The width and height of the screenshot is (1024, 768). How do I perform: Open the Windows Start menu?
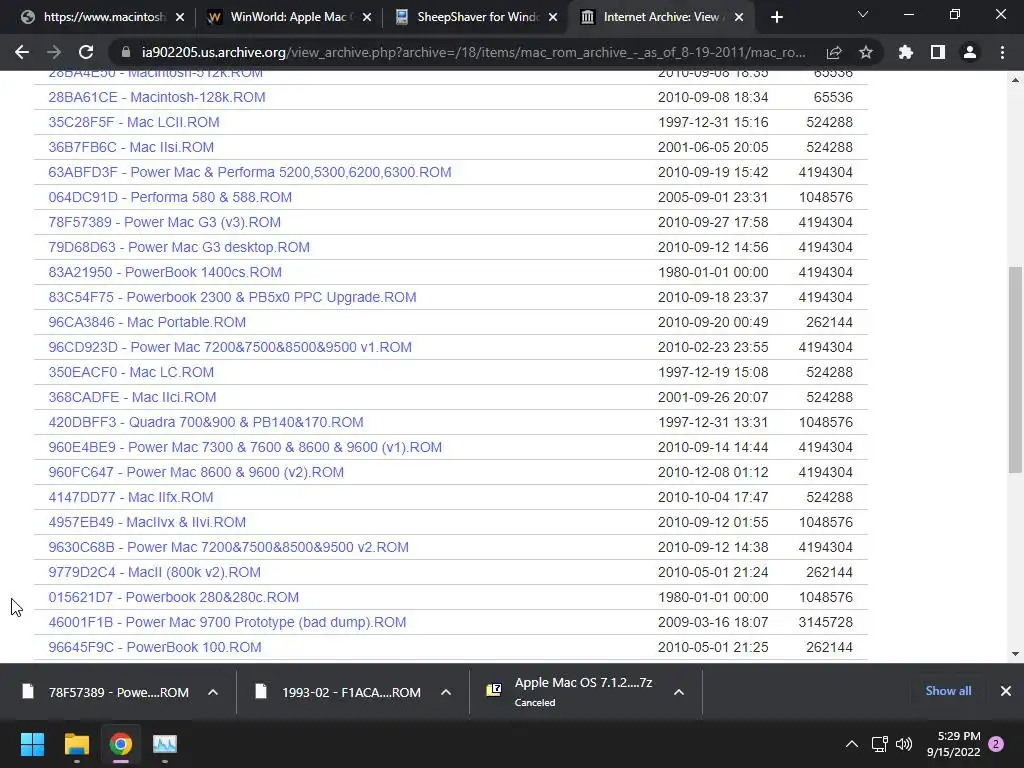[32, 744]
